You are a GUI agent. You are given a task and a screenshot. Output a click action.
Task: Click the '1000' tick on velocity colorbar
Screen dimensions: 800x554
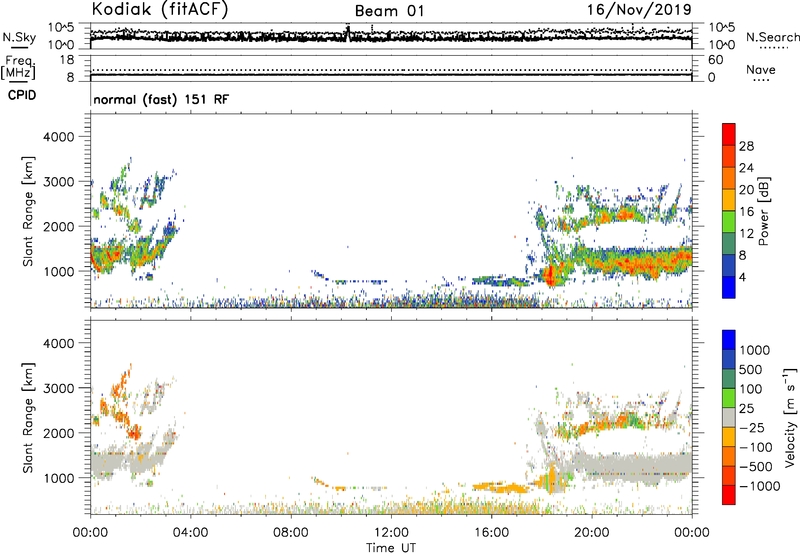pyautogui.click(x=754, y=350)
